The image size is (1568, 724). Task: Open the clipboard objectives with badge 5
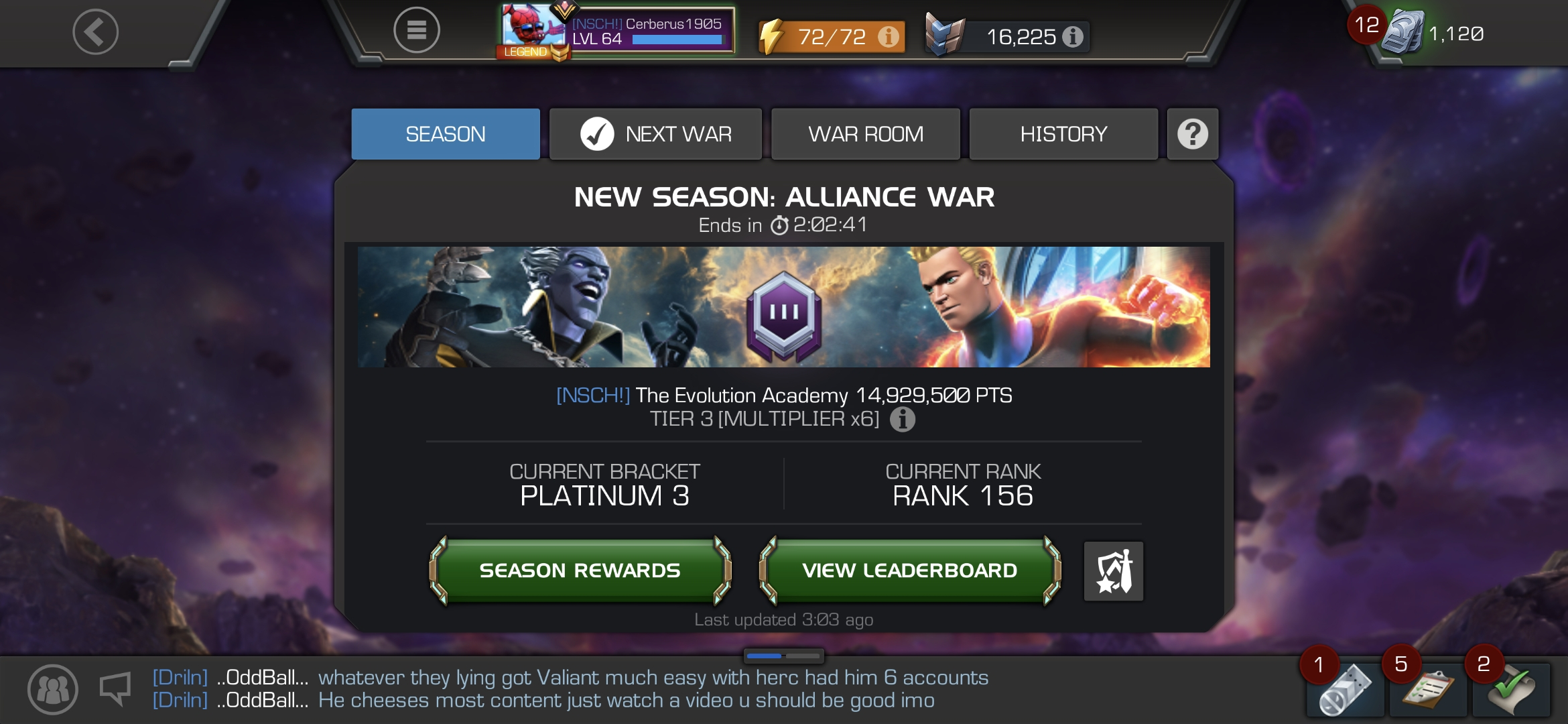[x=1428, y=689]
